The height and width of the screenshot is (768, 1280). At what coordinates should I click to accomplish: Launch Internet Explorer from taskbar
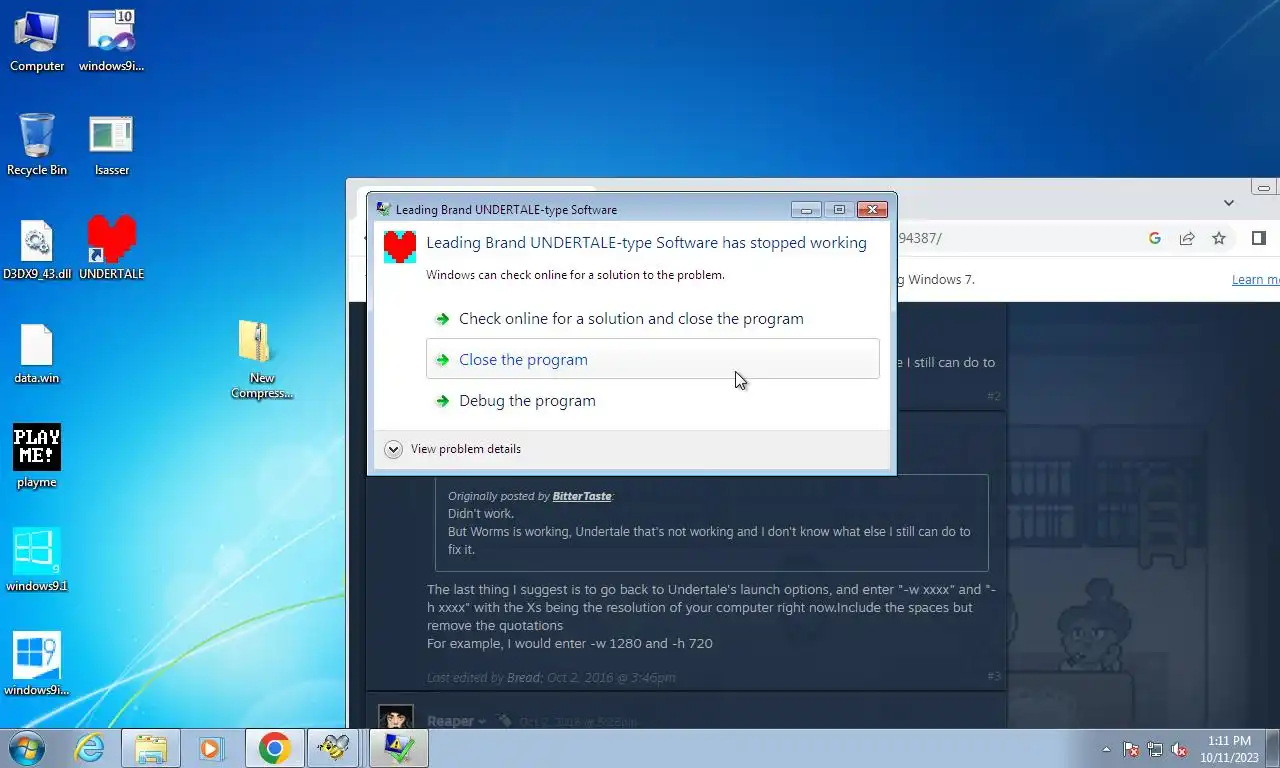pyautogui.click(x=90, y=748)
